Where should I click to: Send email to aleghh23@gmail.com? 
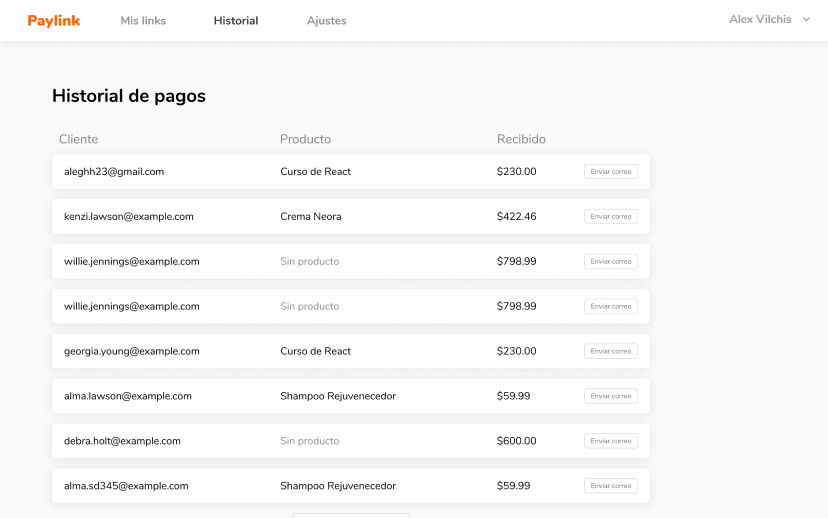pos(611,172)
